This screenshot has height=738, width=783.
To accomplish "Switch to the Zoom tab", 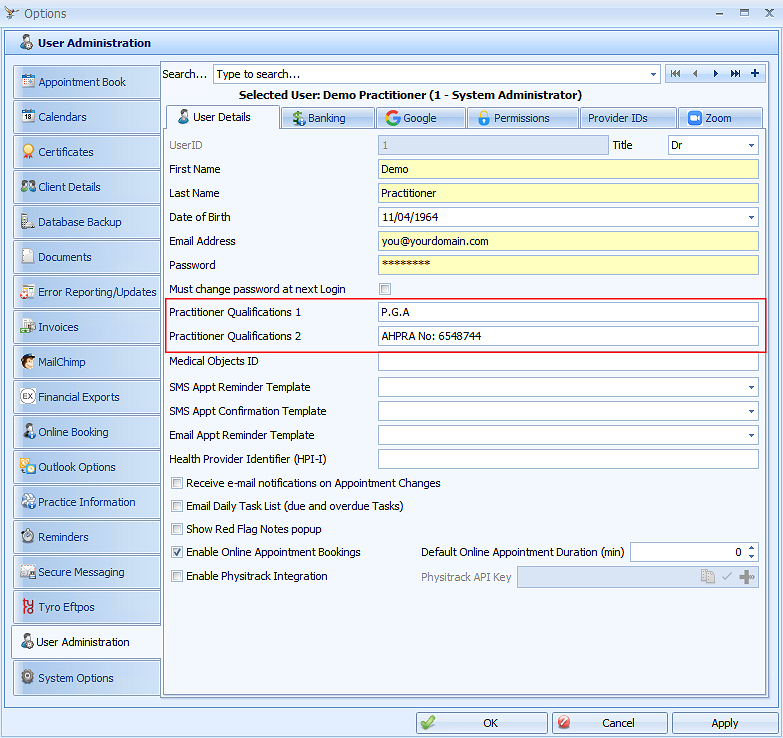I will tap(721, 118).
